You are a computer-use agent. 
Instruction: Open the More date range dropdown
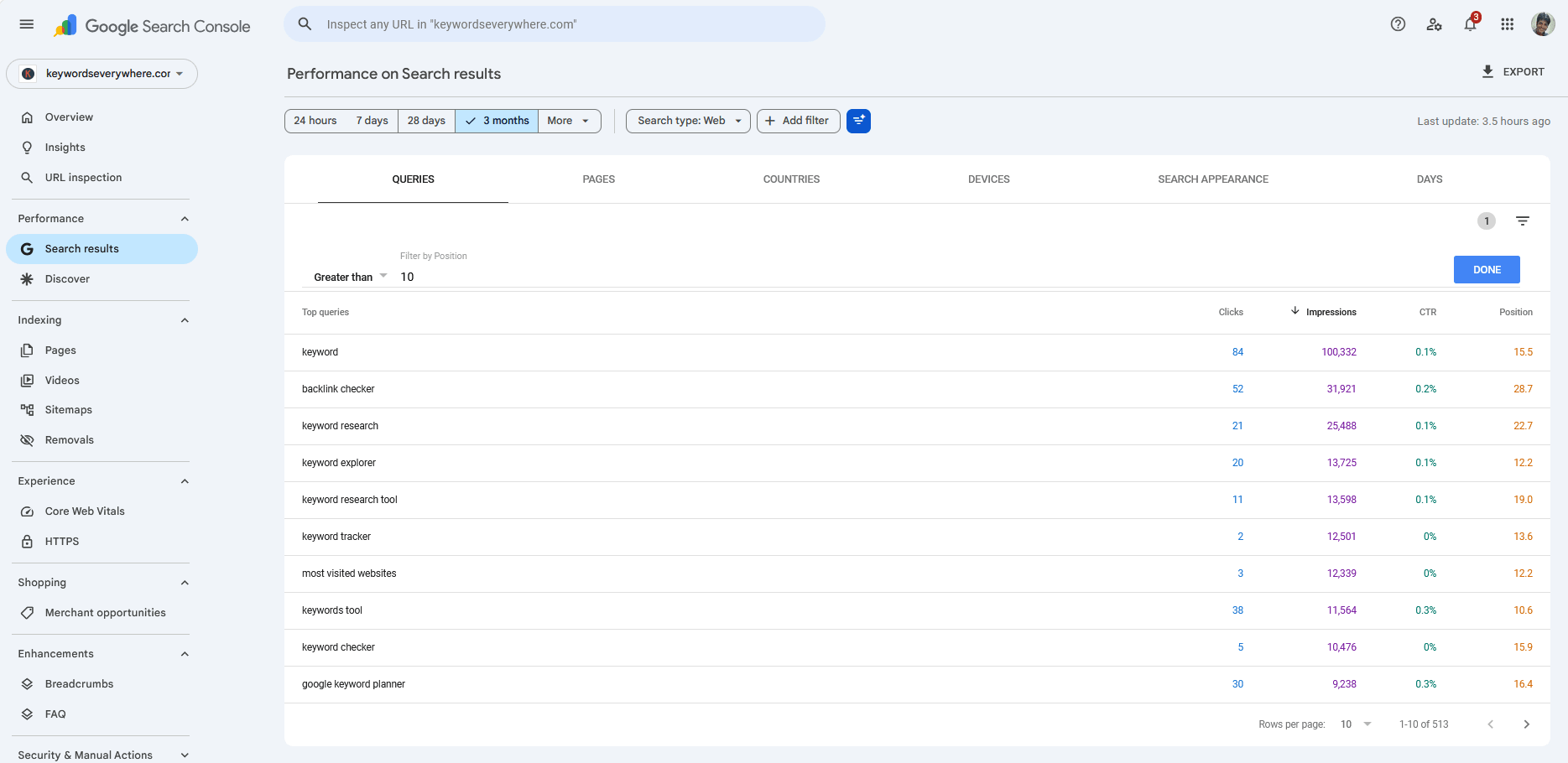569,121
